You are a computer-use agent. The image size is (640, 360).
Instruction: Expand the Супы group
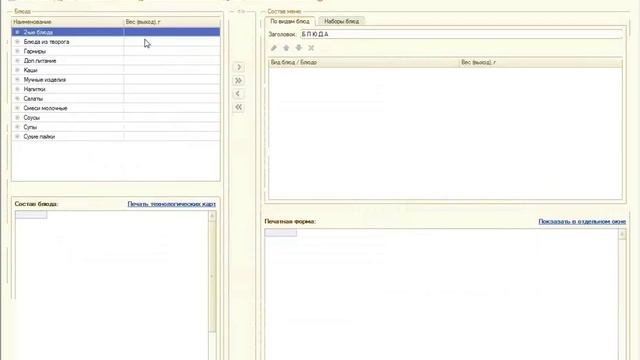point(17,127)
